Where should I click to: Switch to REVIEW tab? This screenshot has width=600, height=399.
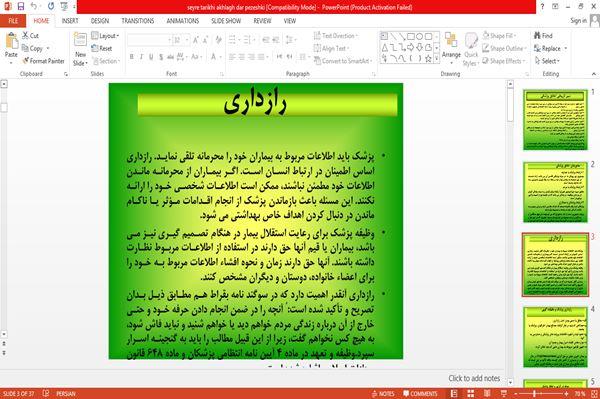(262, 21)
